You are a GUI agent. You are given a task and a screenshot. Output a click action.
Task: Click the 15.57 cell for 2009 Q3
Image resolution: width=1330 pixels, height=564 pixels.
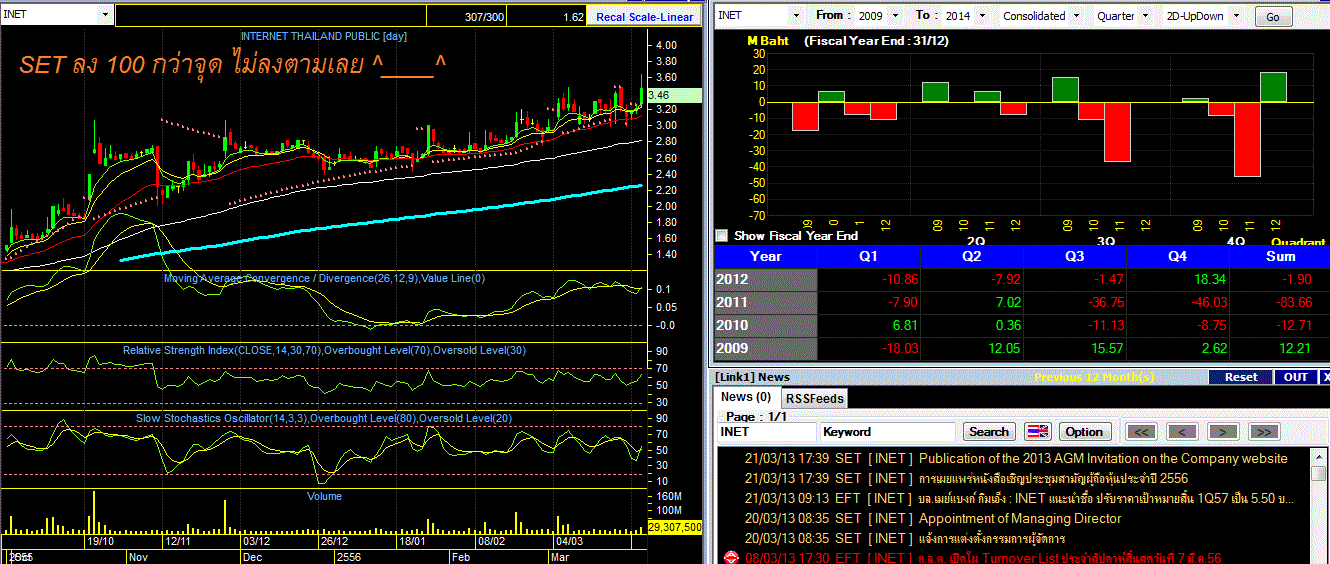1074,348
